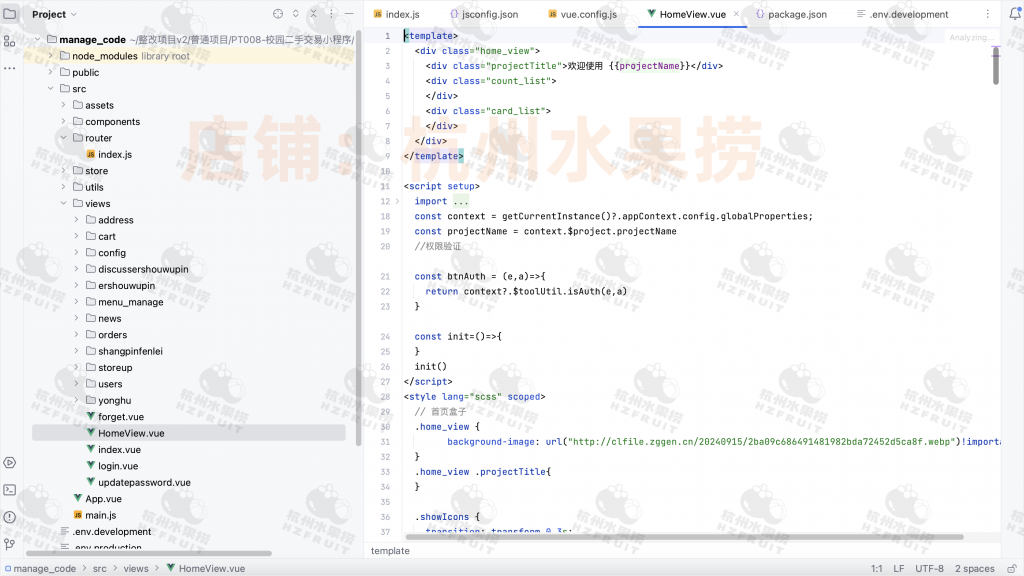The width and height of the screenshot is (1024, 576).
Task: Open the Services run icon in sidebar
Action: (10, 462)
